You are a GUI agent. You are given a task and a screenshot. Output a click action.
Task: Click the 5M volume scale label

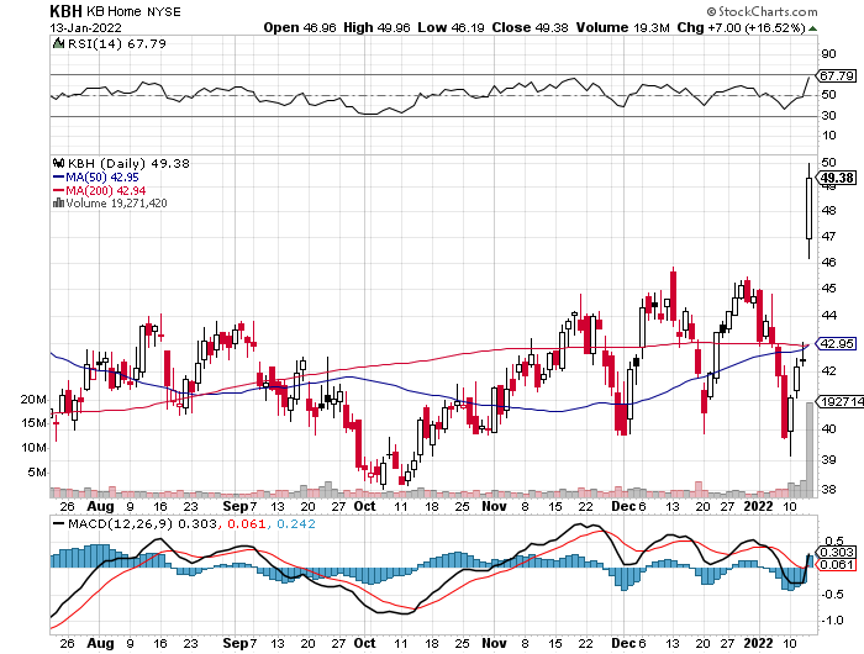pos(37,473)
